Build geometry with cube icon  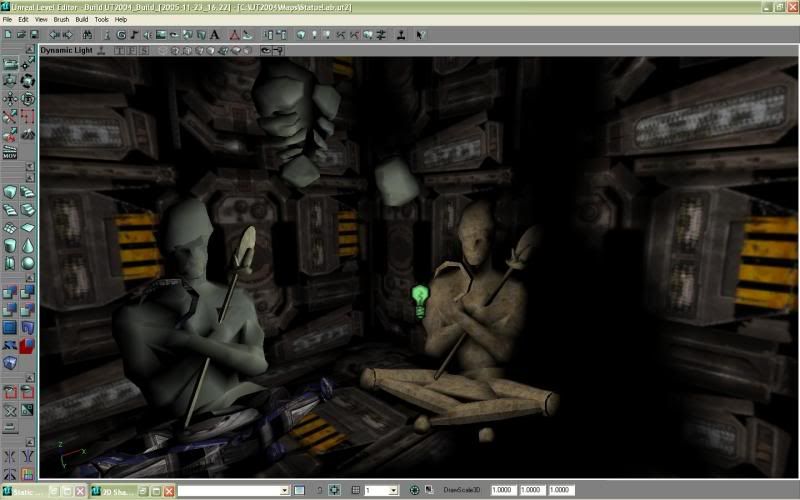pyautogui.click(x=301, y=35)
